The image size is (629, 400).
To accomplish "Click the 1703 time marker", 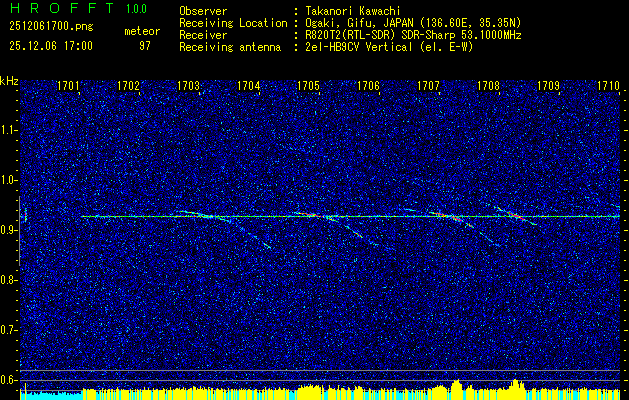I will point(188,86).
